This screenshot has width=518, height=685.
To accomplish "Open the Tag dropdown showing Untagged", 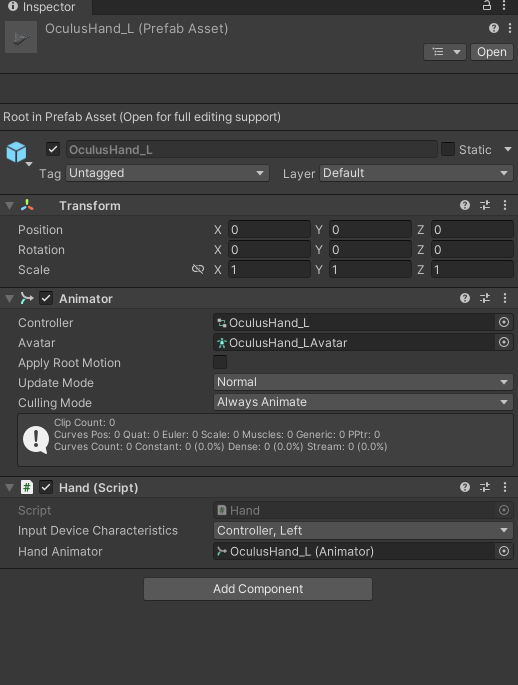I will (x=167, y=173).
